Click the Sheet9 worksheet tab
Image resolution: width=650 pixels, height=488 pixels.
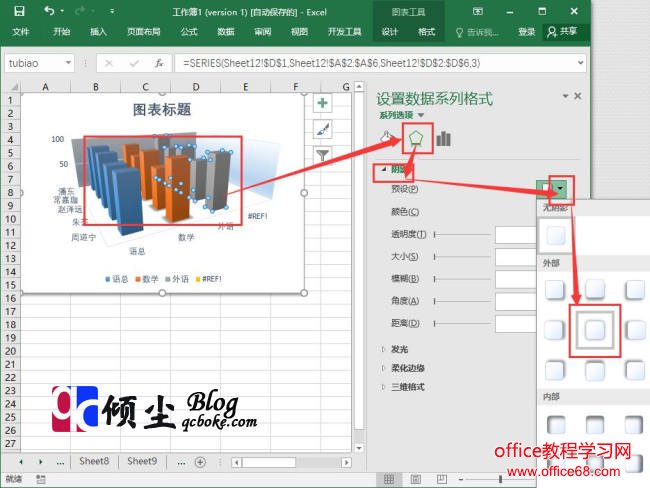coord(142,461)
